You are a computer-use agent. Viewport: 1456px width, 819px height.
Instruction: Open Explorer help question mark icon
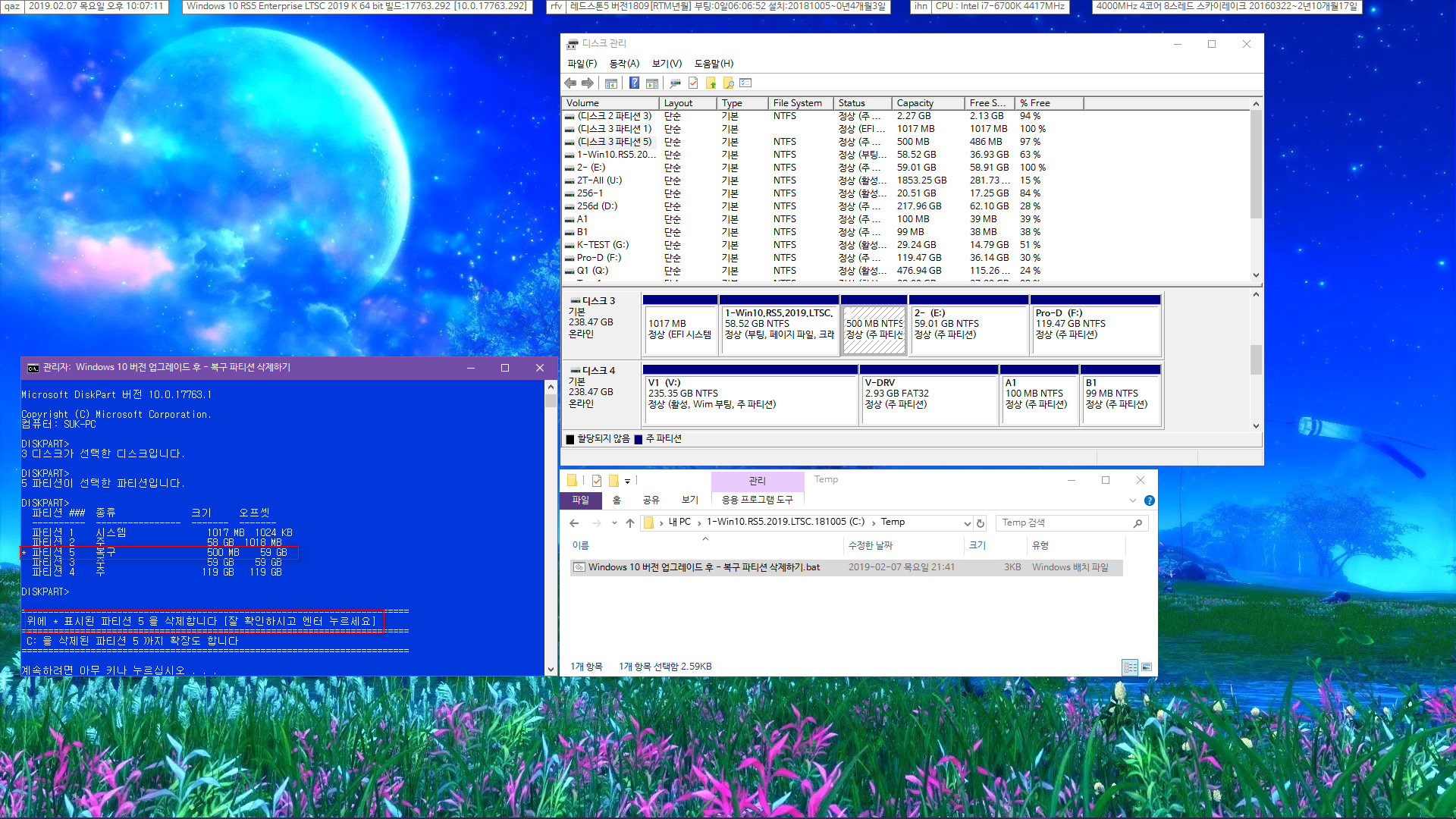tap(1149, 500)
